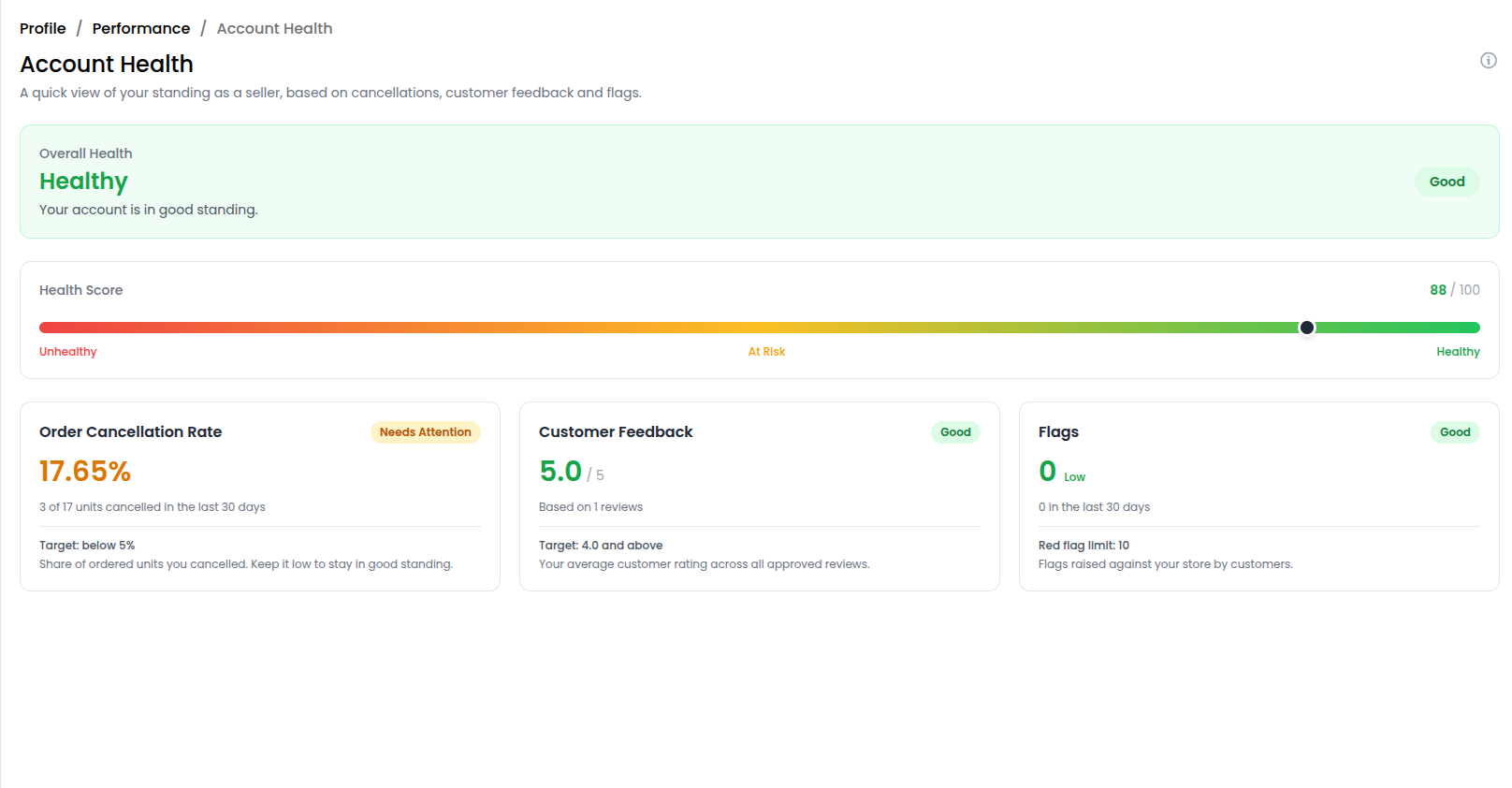Click '3 of 17 units cancelled' text
1512x788 pixels.
(x=153, y=507)
